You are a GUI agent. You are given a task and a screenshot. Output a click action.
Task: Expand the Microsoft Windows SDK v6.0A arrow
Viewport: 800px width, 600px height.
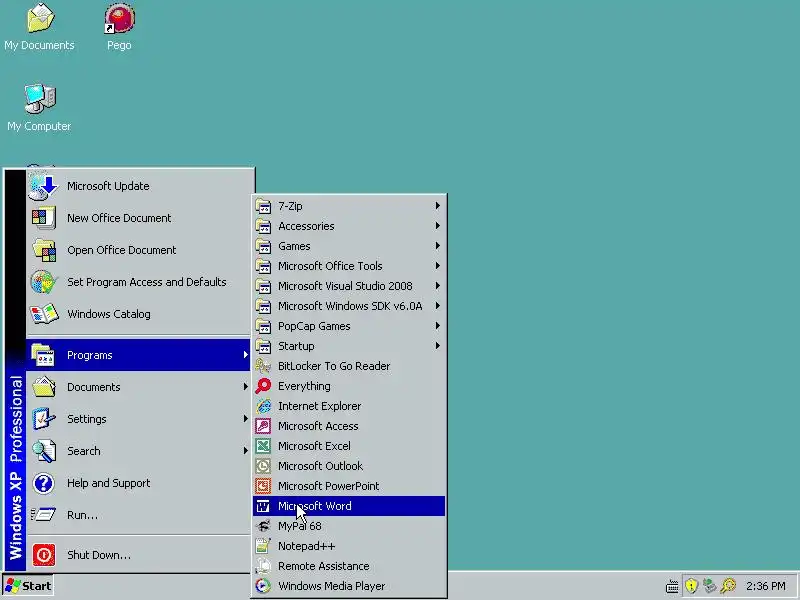tap(438, 306)
